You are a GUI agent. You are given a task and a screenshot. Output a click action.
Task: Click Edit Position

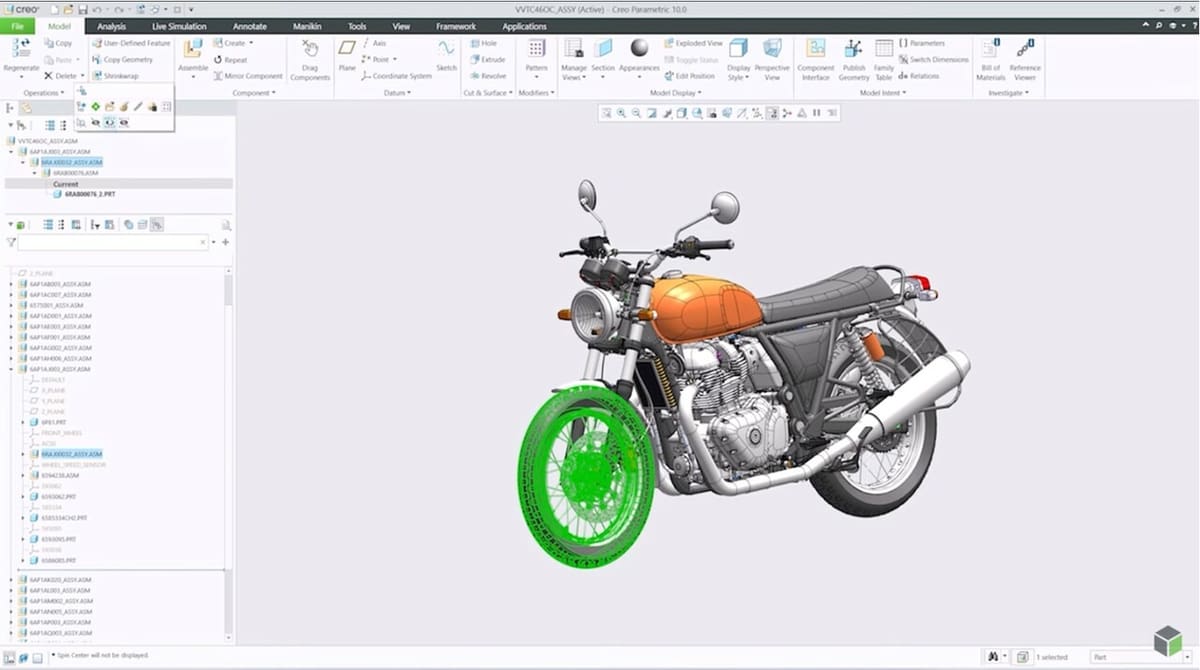click(689, 76)
